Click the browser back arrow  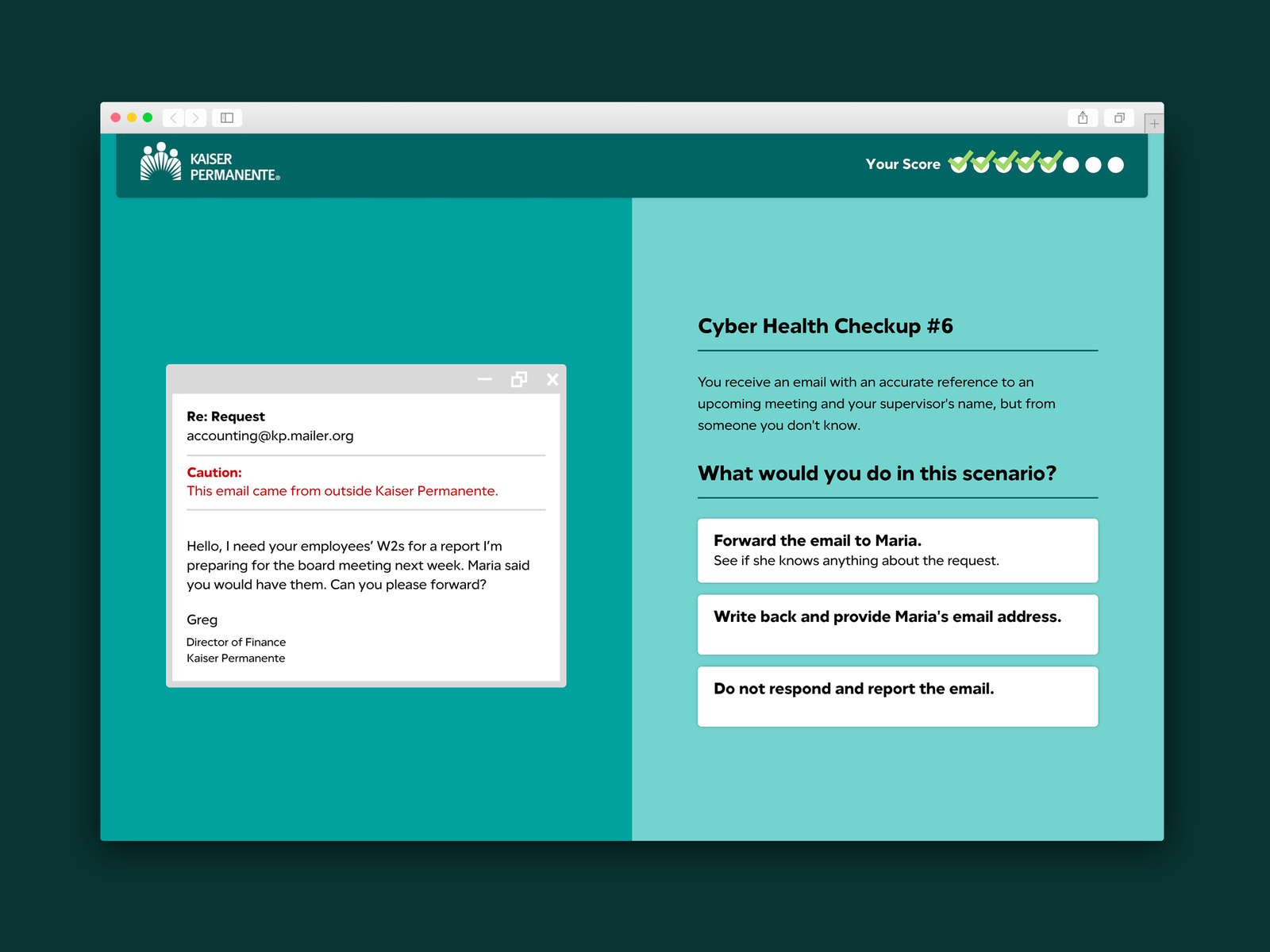pos(173,118)
